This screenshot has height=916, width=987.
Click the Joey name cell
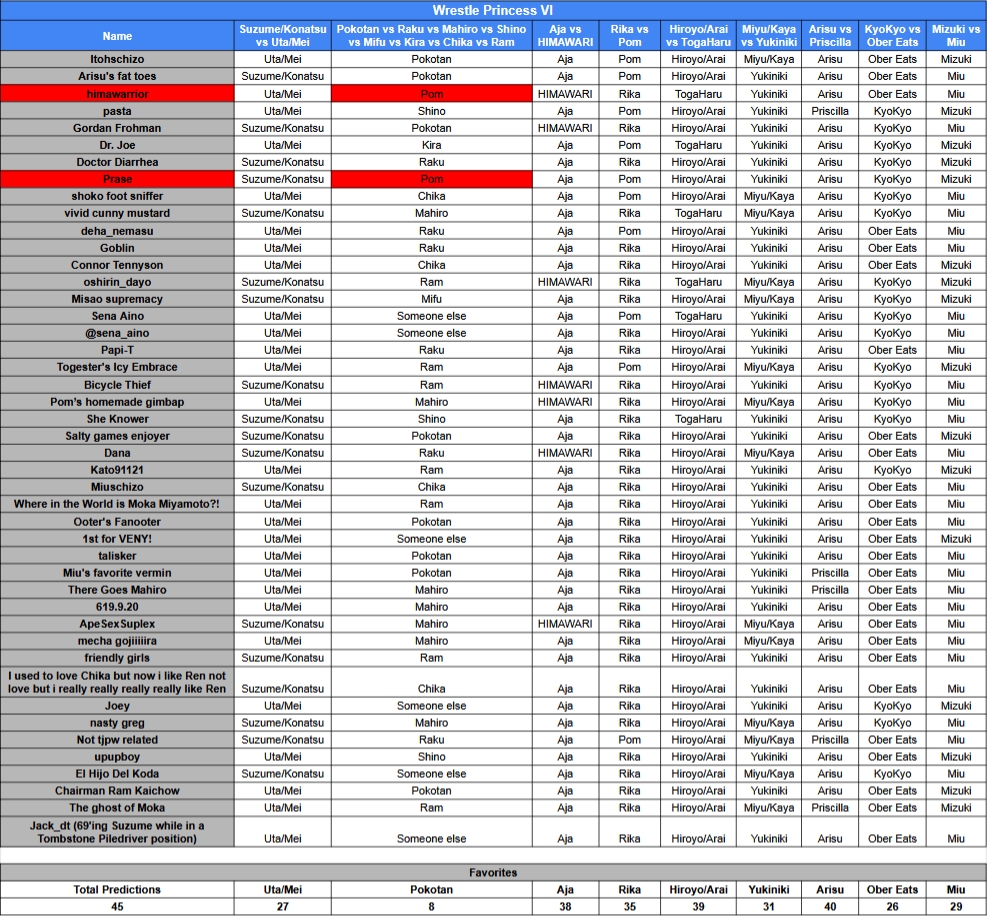click(x=117, y=706)
